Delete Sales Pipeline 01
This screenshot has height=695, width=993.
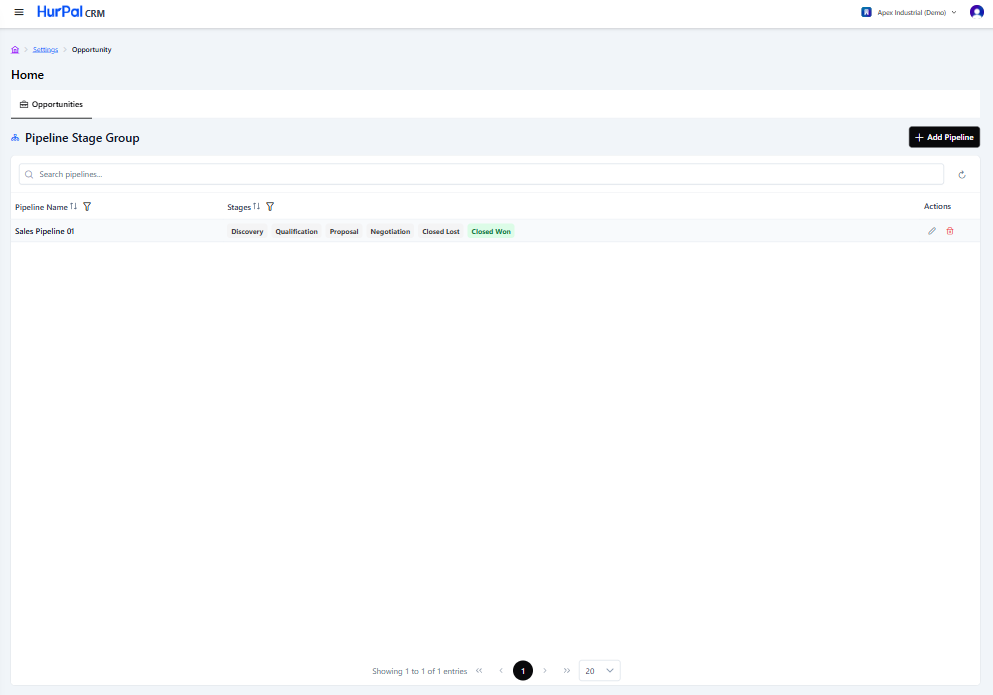point(950,231)
